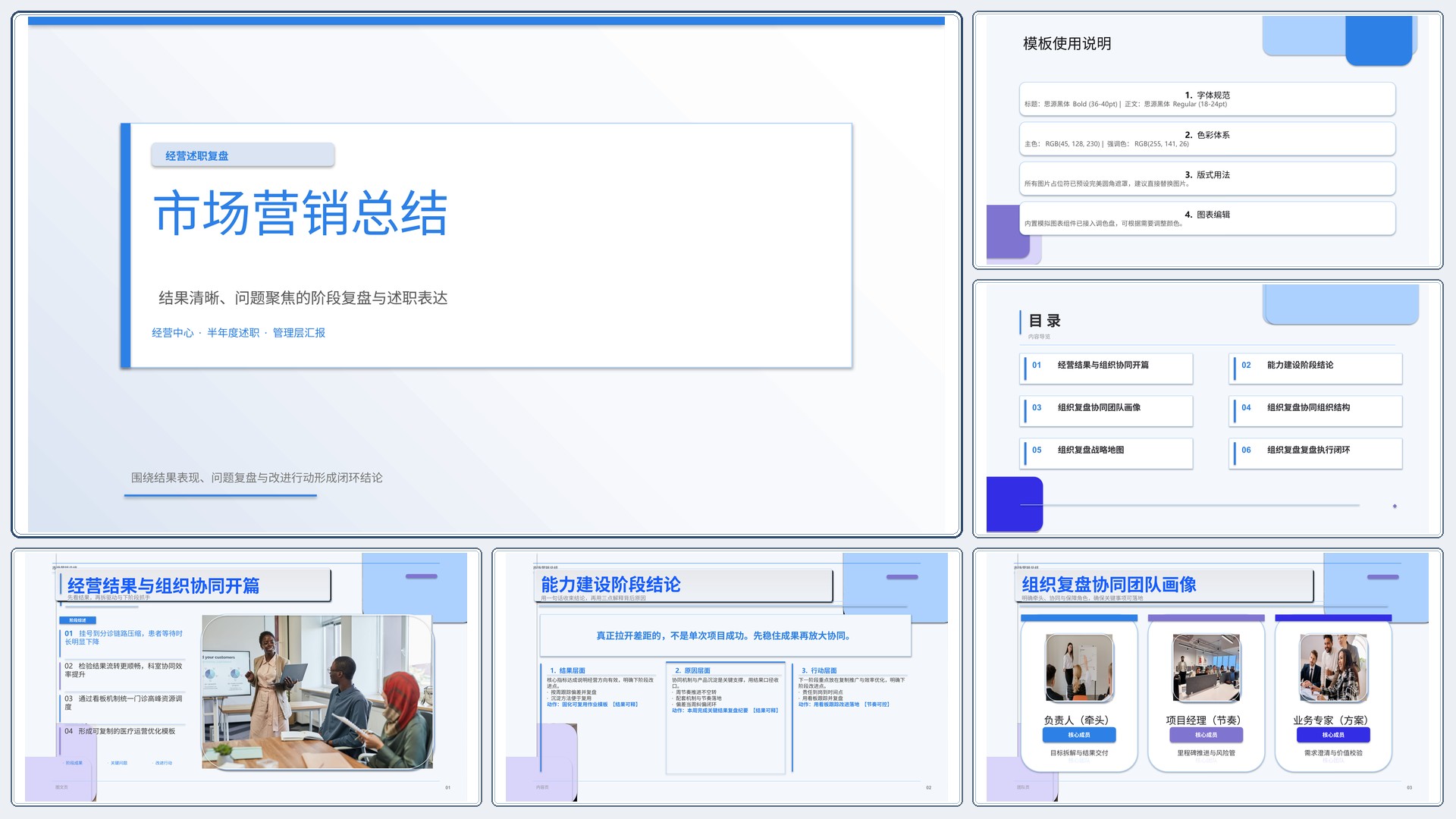Click the 业务专家（方案）card photo
This screenshot has height=819, width=1456.
click(x=1333, y=668)
